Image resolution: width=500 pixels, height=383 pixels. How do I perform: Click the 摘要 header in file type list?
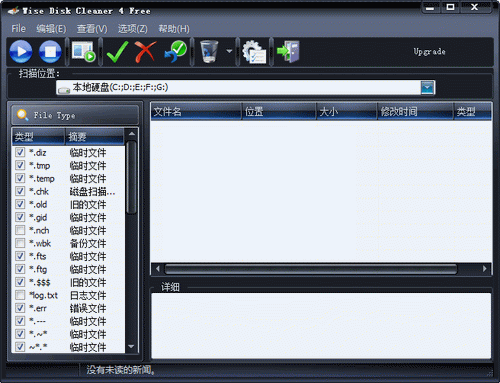tap(95, 137)
